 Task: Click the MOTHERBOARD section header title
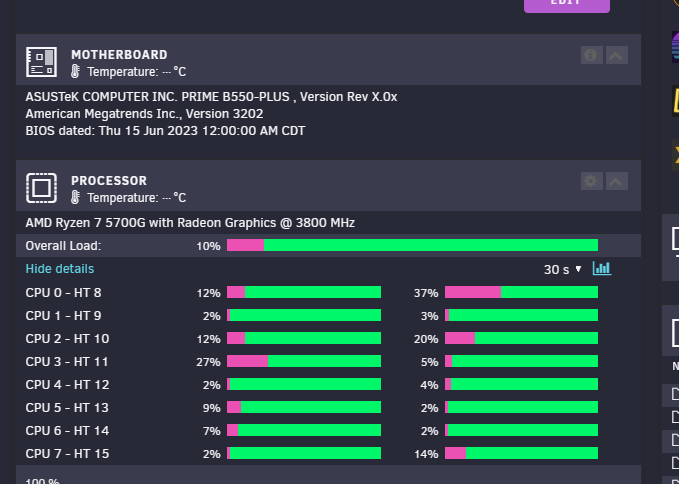119,55
